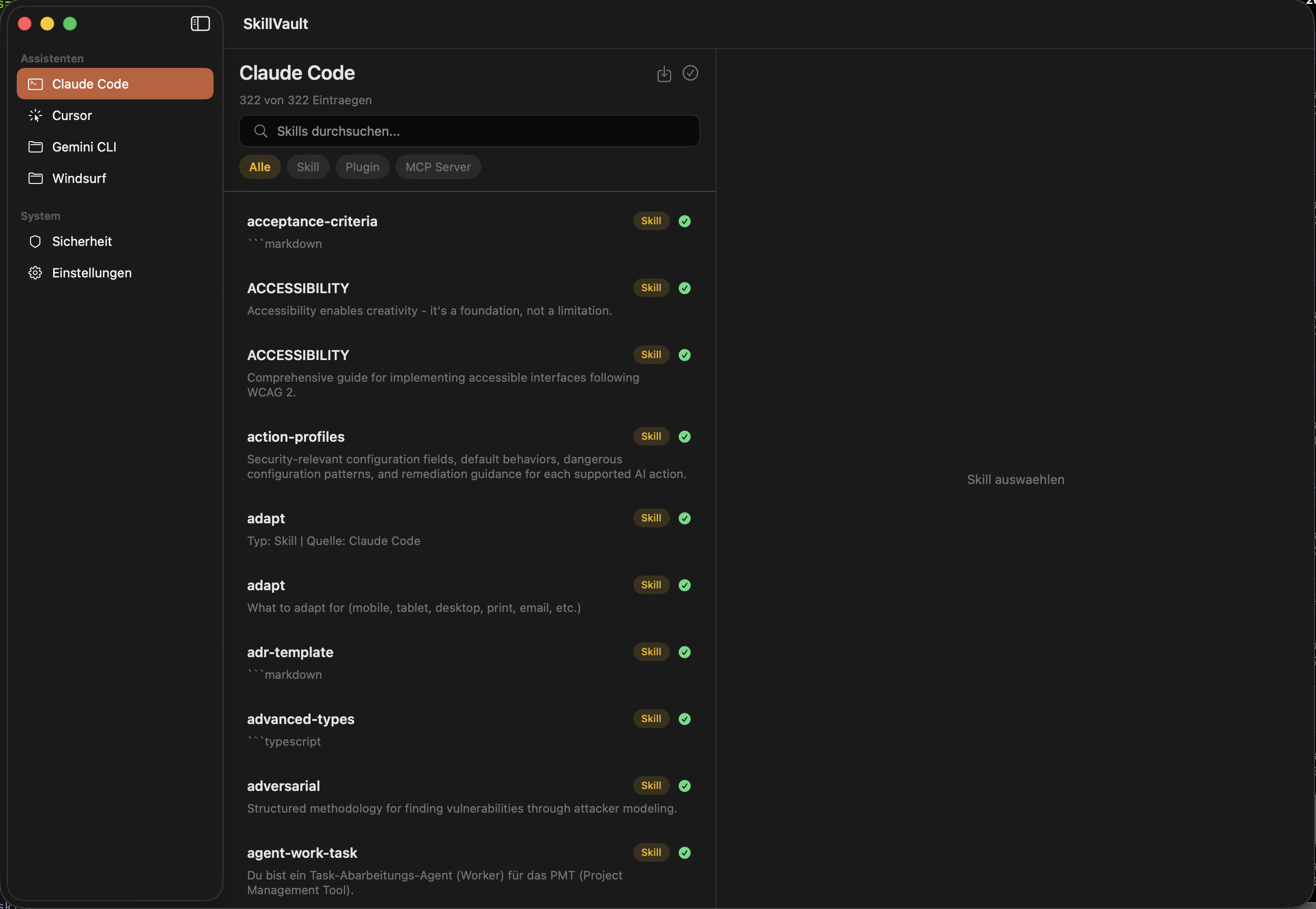Select the Claude Code terminal icon
Image resolution: width=1316 pixels, height=909 pixels.
[35, 84]
